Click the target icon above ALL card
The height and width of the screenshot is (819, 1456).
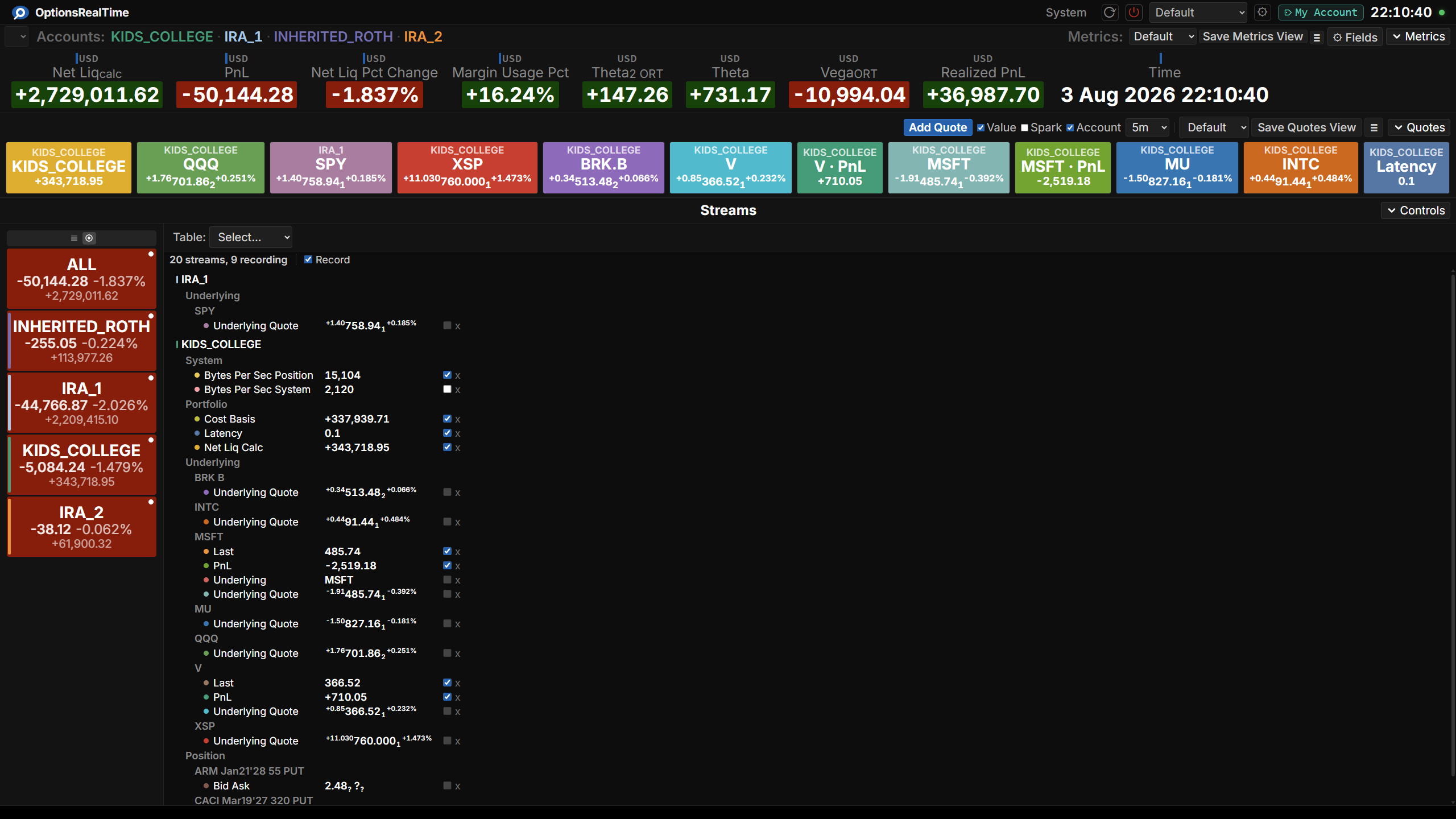tap(89, 238)
